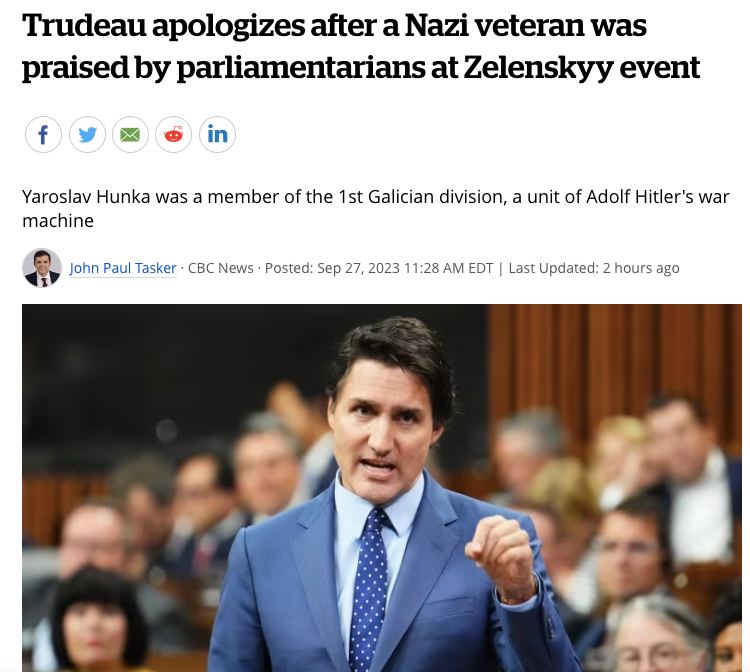
Task: Share the story on Reddit
Action: pos(174,134)
